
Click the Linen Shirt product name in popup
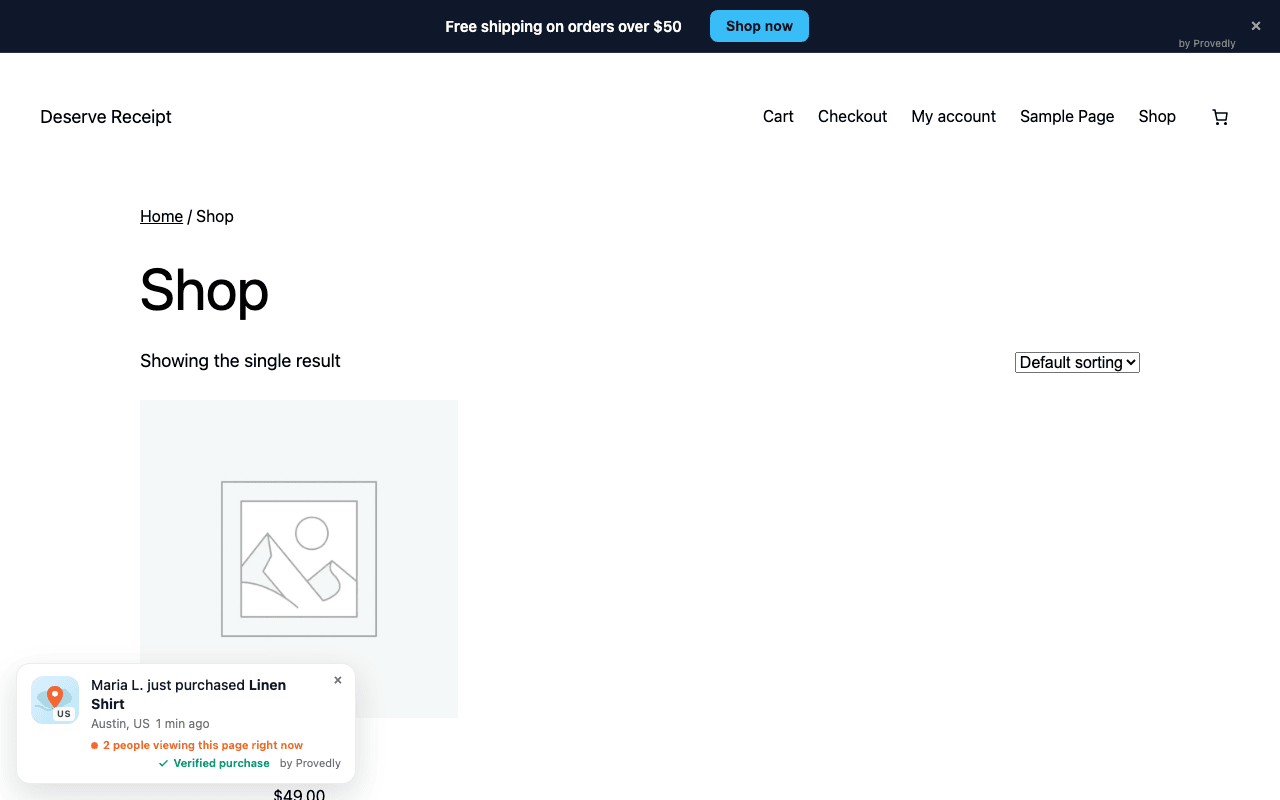(x=189, y=694)
